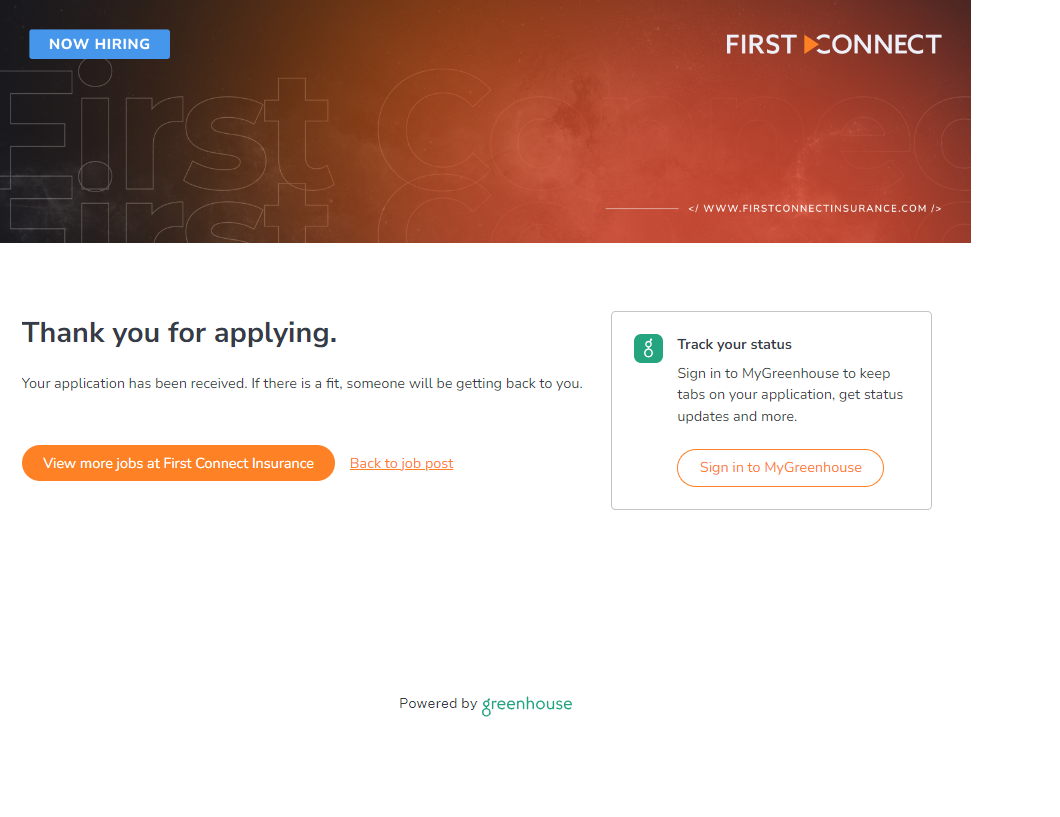Click the orange arrow in First Connect logo
This screenshot has width=1060, height=817.
pyautogui.click(x=810, y=44)
